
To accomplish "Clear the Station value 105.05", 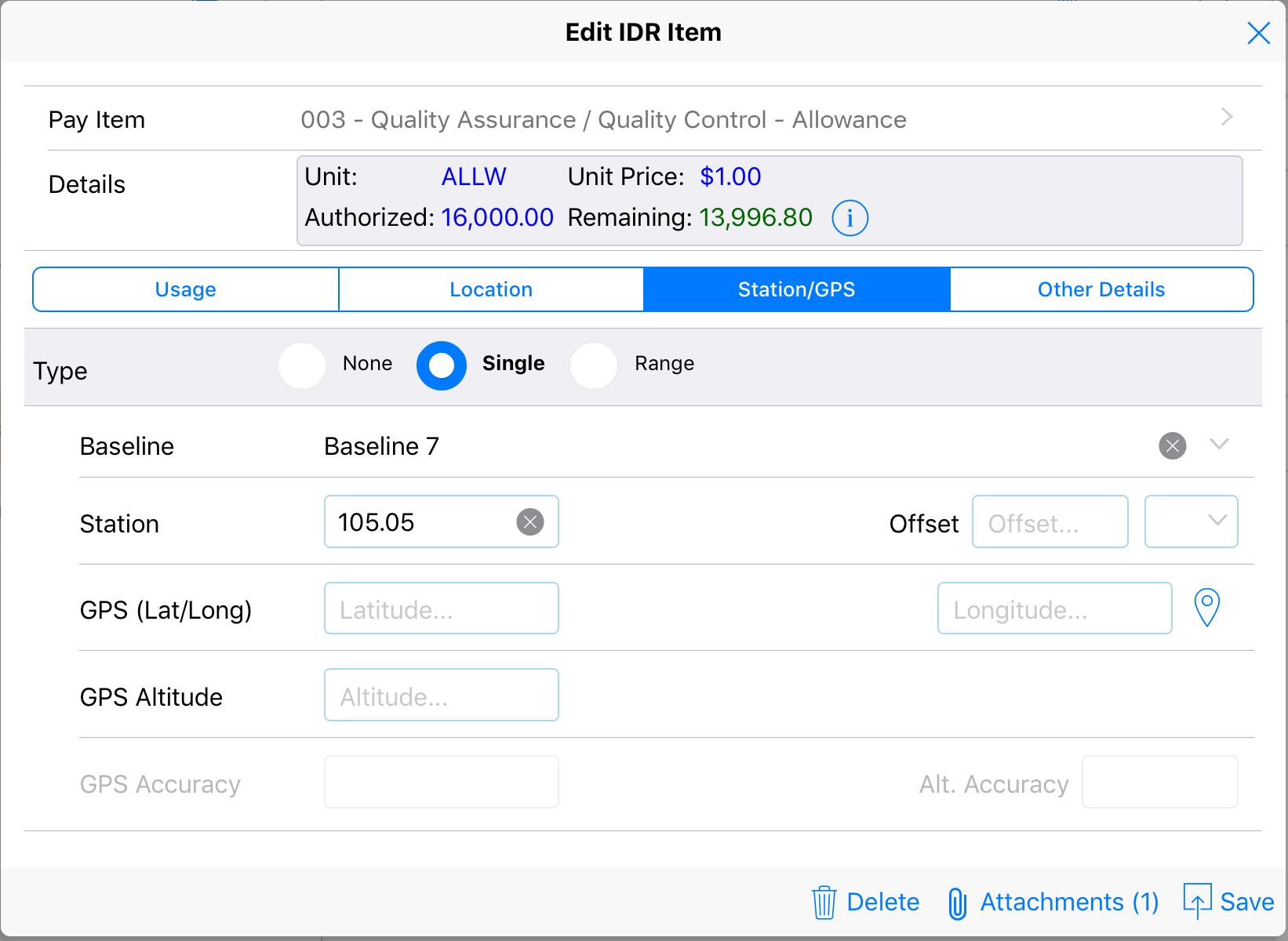I will [530, 522].
